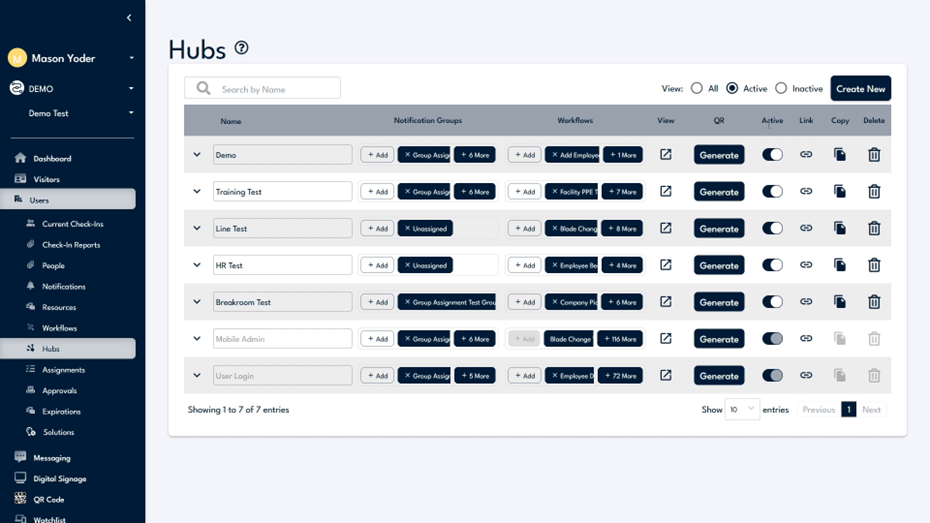Open the entries per page dropdown
930x523 pixels.
[x=742, y=410]
